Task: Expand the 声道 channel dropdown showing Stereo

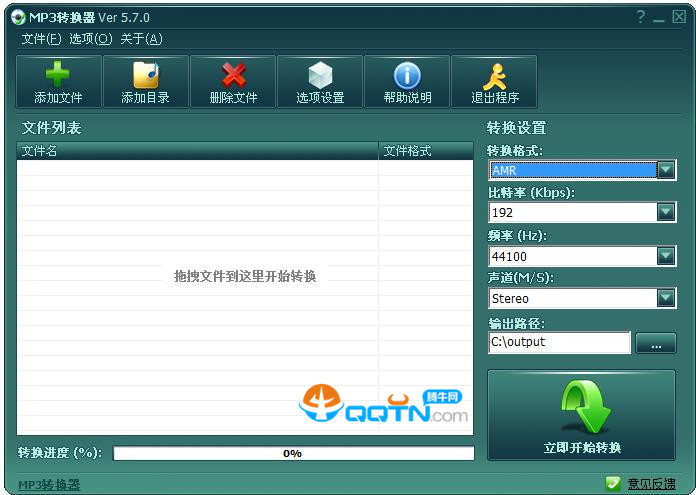Action: point(666,298)
